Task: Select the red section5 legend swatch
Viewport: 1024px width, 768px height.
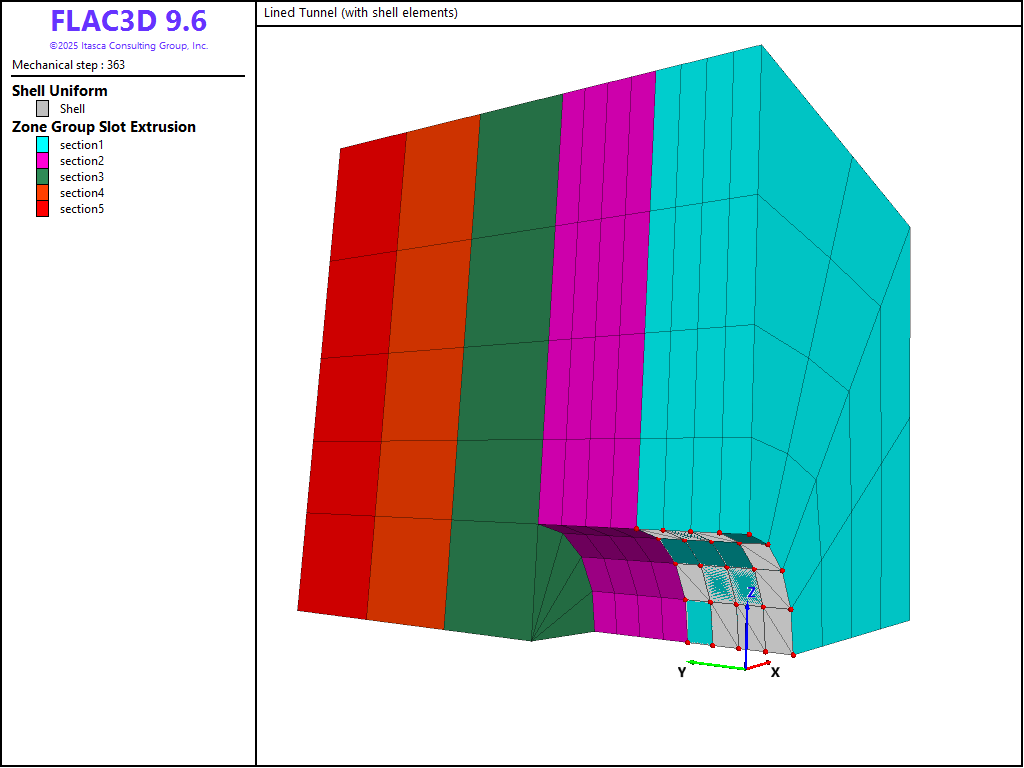Action: pos(42,209)
